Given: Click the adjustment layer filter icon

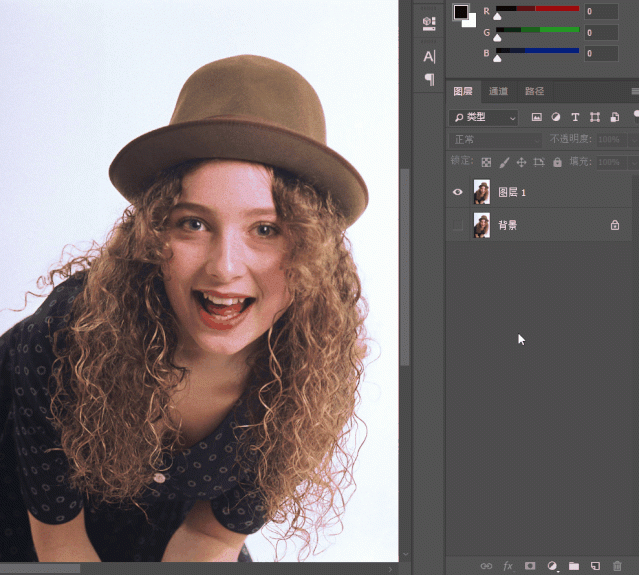Looking at the screenshot, I should pos(556,117).
